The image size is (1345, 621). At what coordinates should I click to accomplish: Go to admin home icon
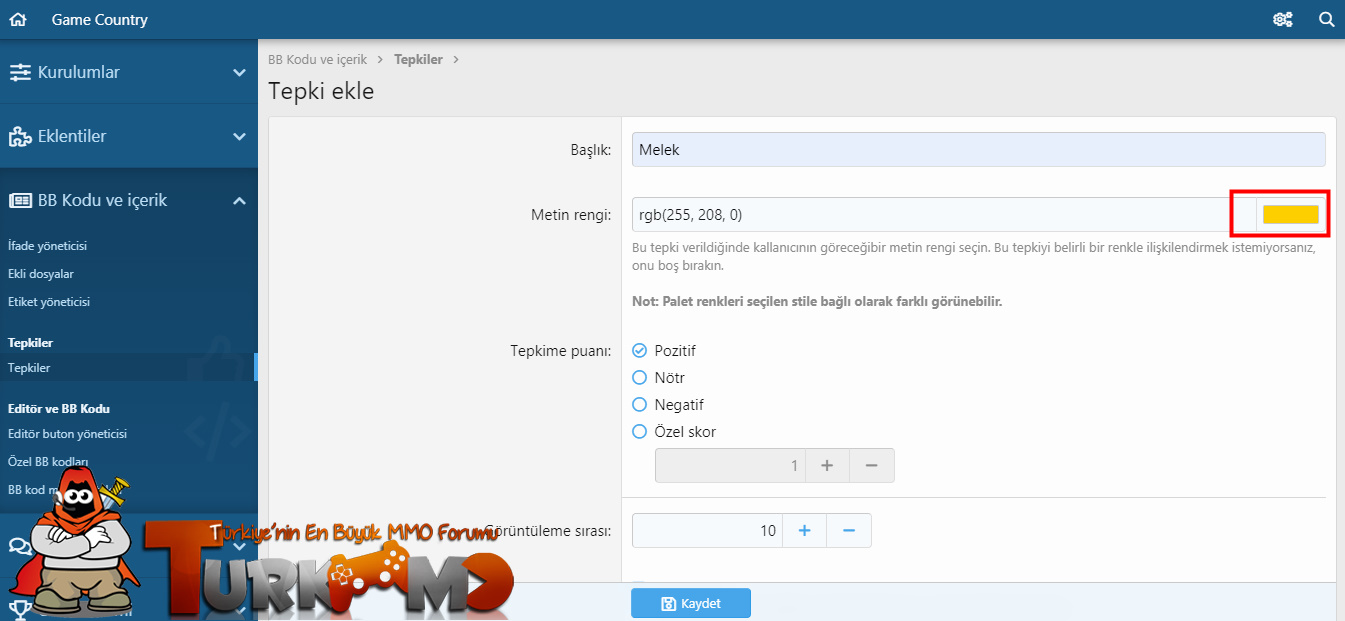(x=17, y=19)
